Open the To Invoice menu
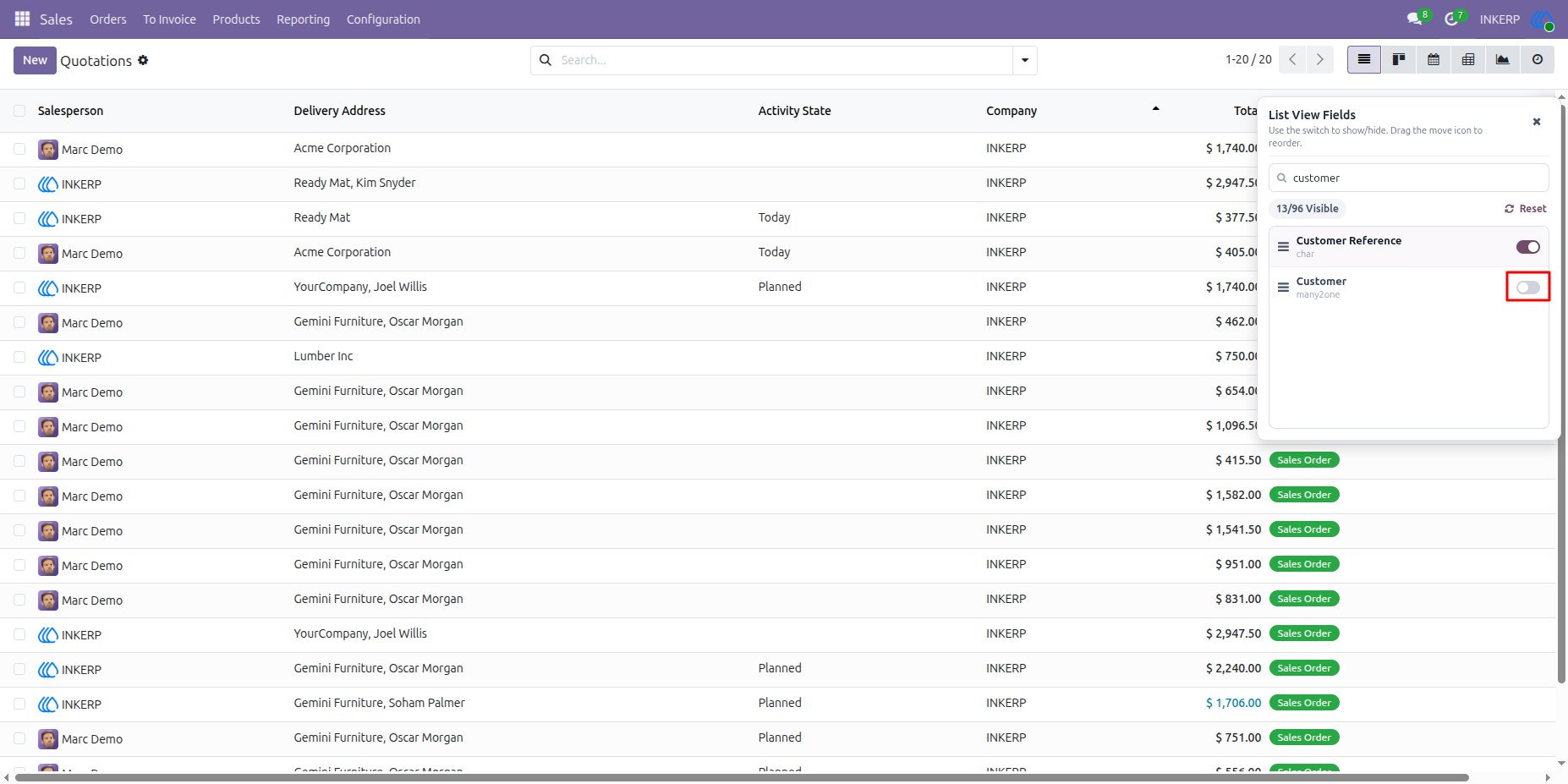 point(169,19)
